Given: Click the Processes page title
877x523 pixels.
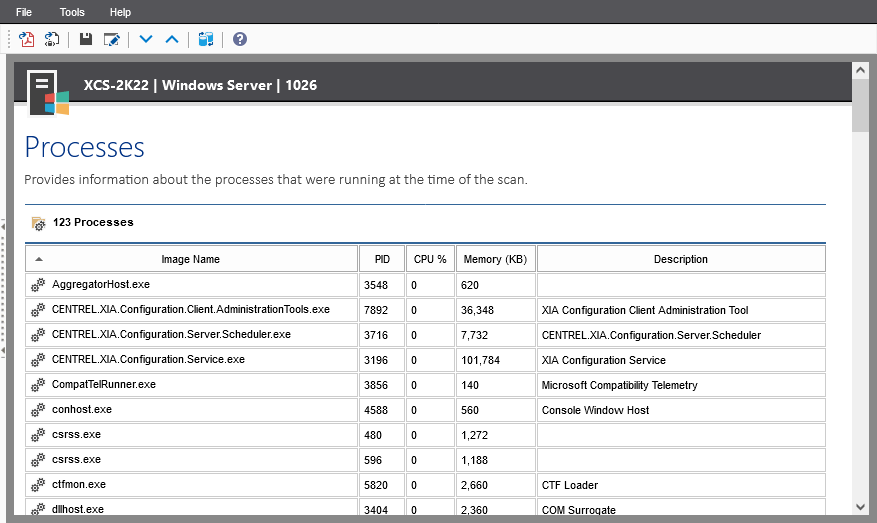Looking at the screenshot, I should [x=84, y=147].
